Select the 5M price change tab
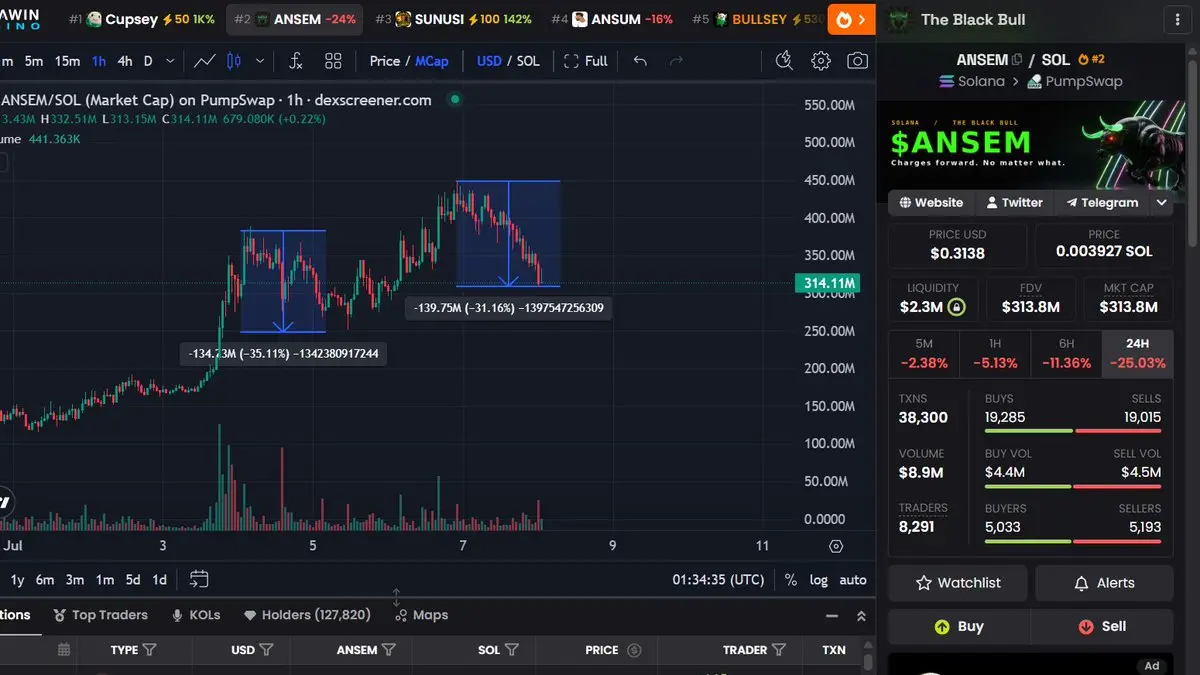The width and height of the screenshot is (1200, 675). [924, 353]
